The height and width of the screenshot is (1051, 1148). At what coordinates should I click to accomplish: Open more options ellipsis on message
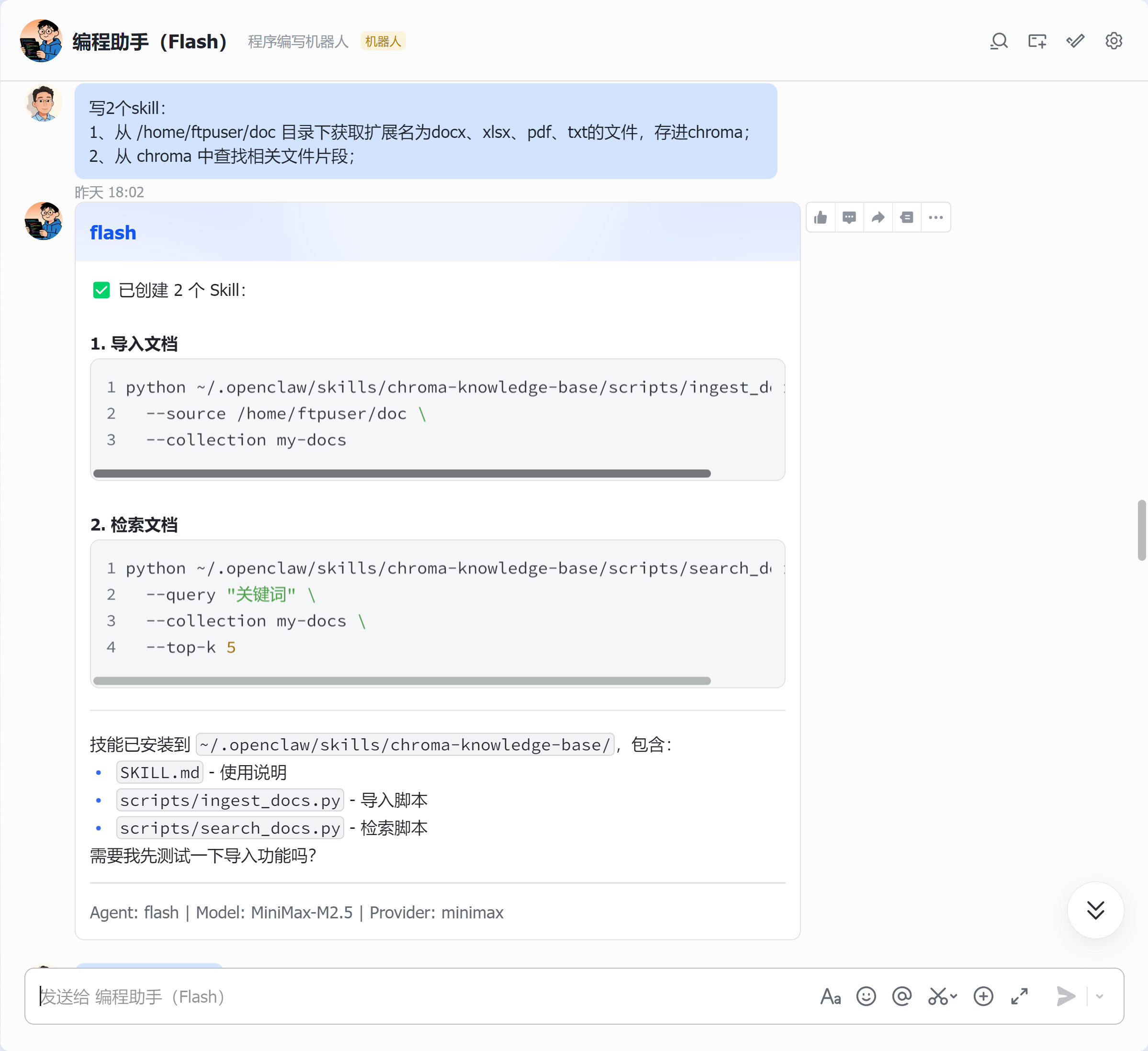tap(935, 217)
